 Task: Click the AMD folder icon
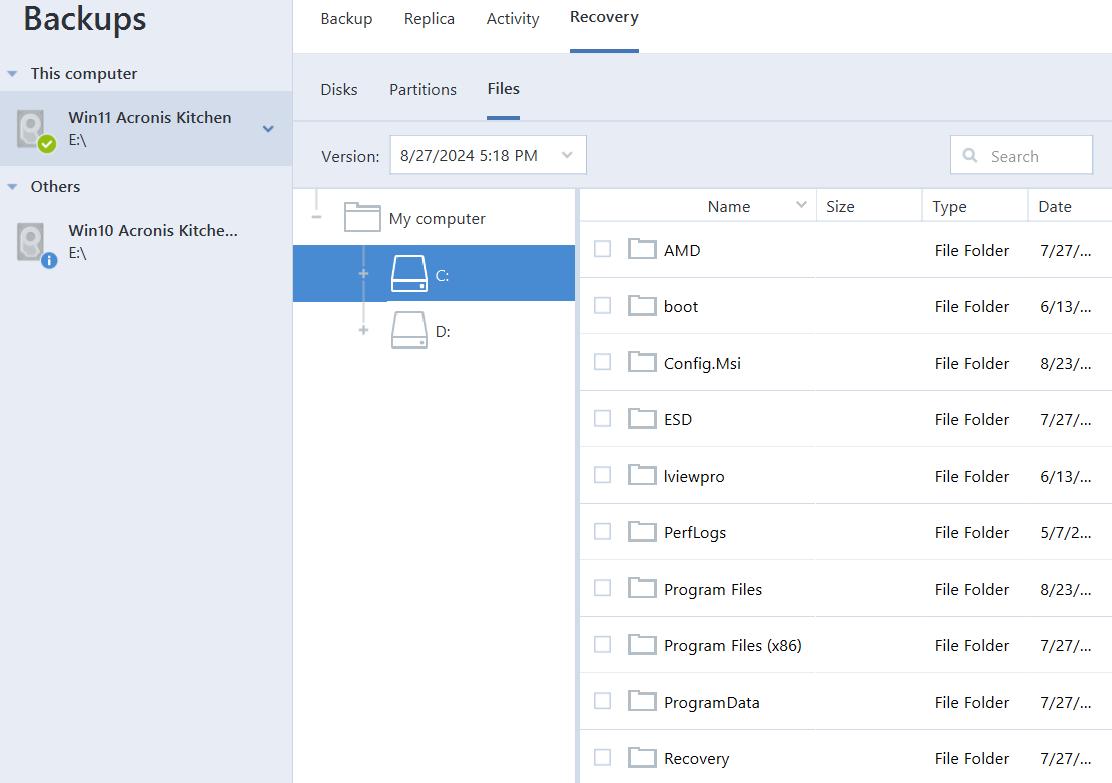[x=642, y=250]
